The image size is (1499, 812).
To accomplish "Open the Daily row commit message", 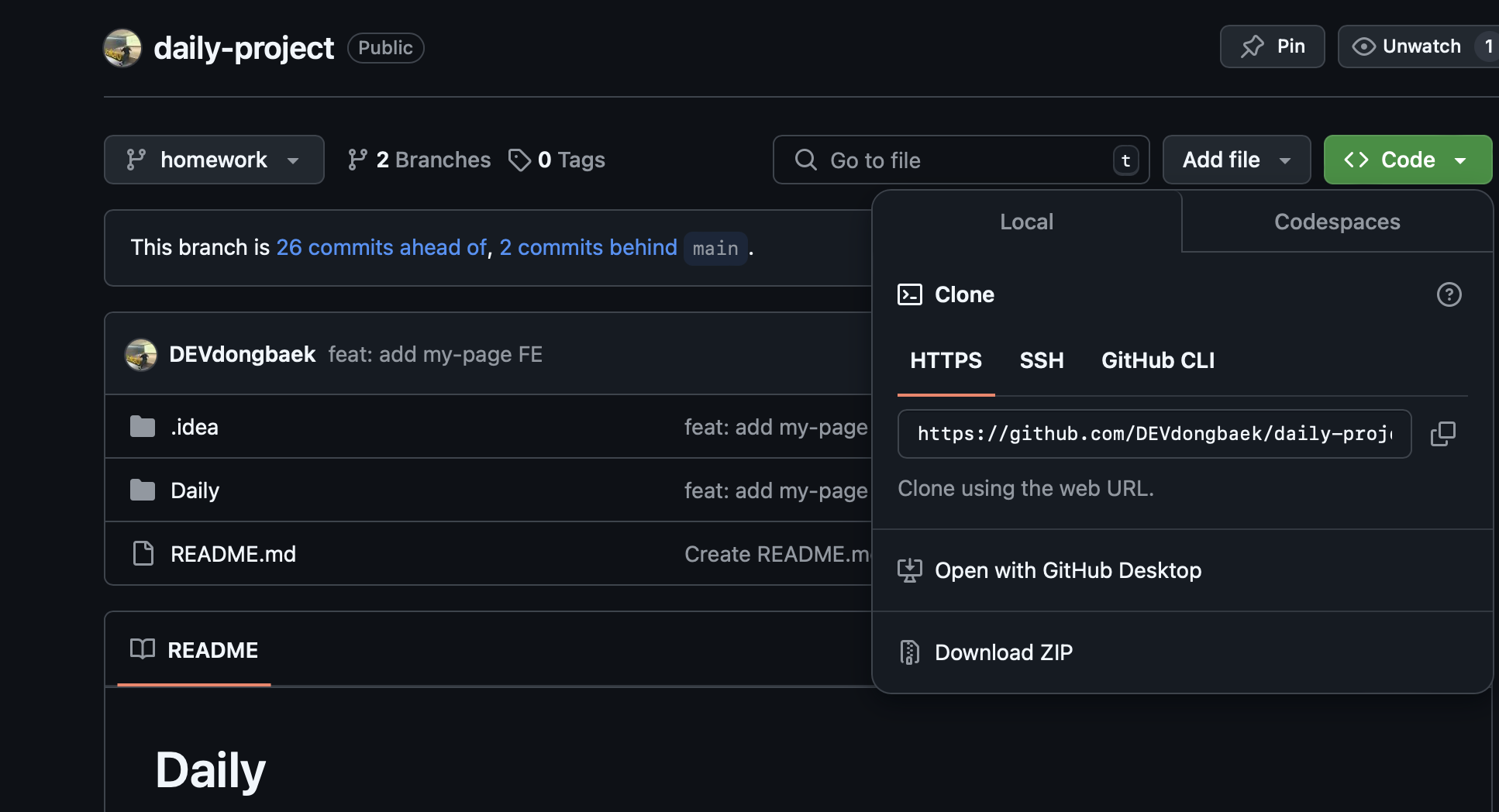I will (x=777, y=490).
